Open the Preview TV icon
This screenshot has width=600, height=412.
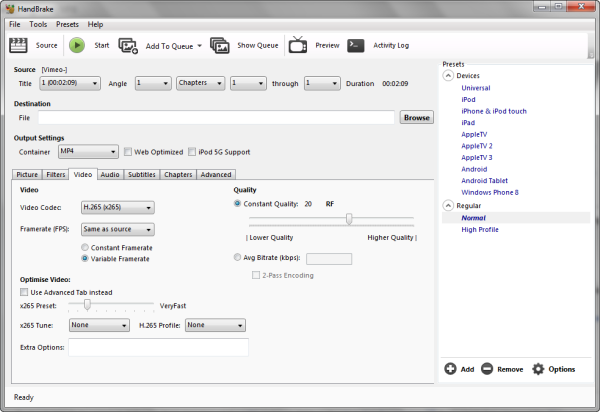(298, 45)
